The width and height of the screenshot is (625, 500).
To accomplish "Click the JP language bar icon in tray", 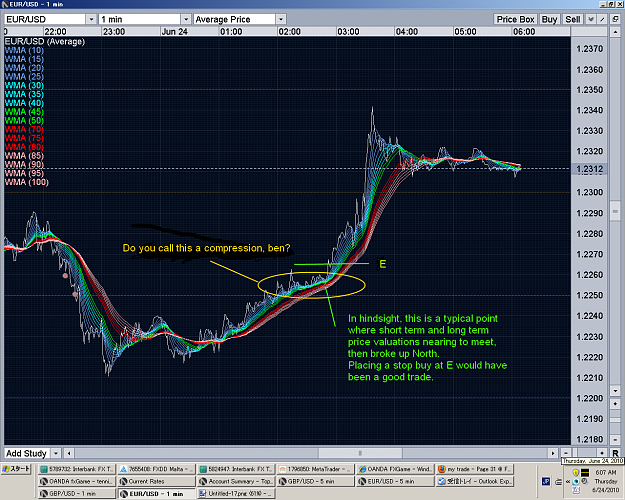I will [x=546, y=482].
